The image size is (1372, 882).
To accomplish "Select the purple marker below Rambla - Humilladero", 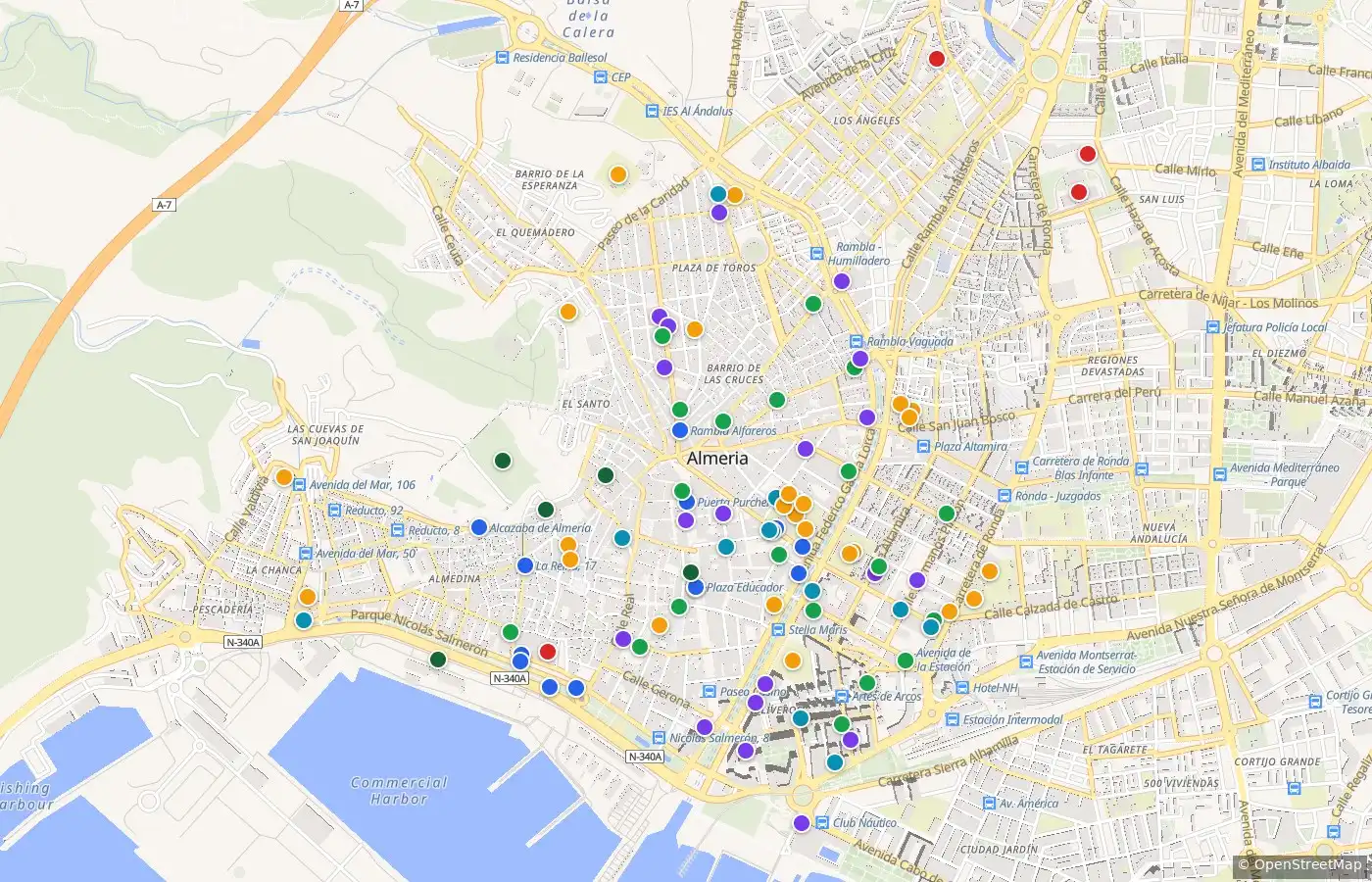I will pyautogui.click(x=841, y=281).
